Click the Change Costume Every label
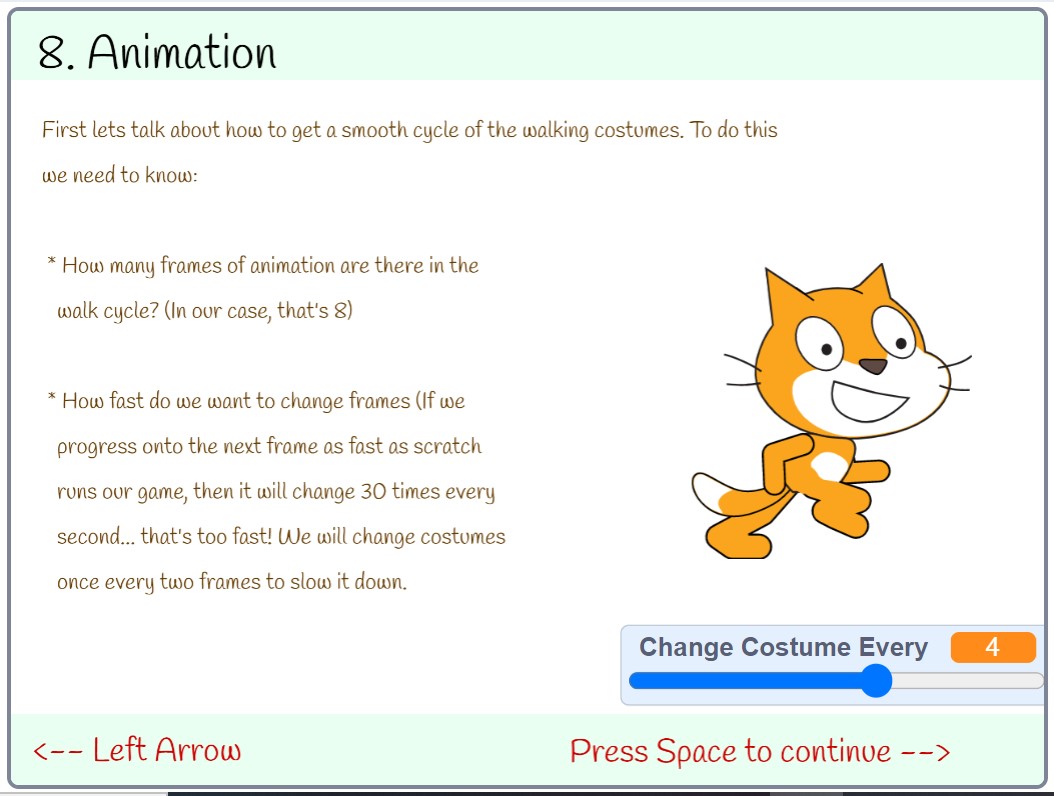 coord(783,648)
